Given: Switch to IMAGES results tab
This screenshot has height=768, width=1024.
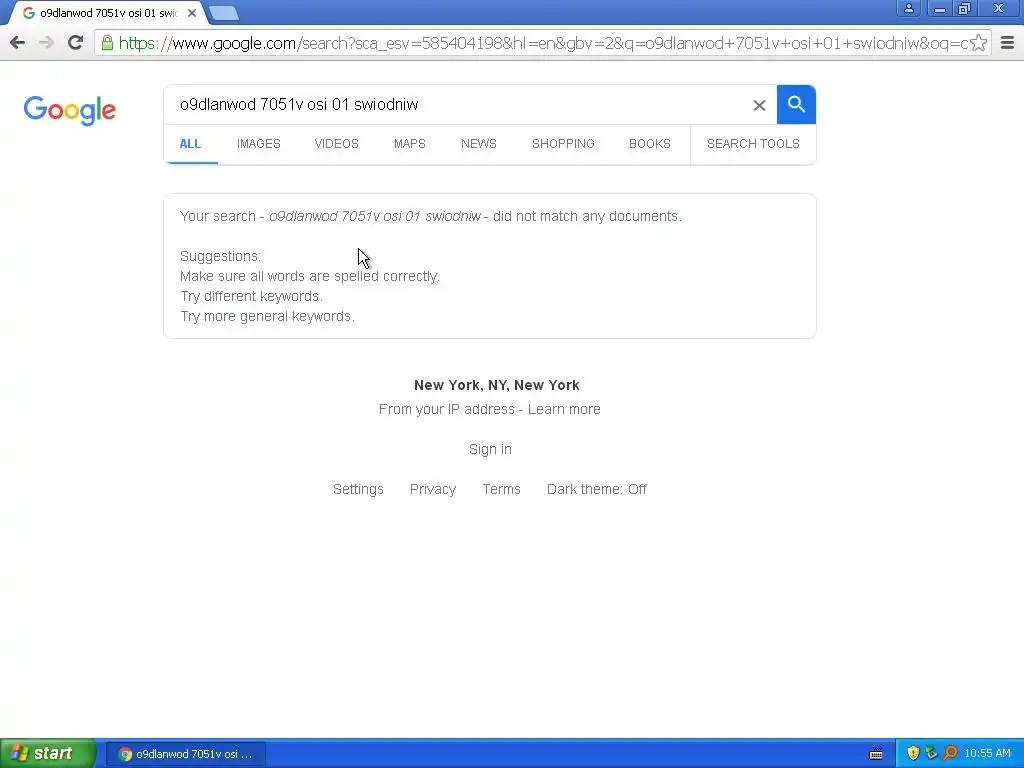Looking at the screenshot, I should pyautogui.click(x=259, y=144).
